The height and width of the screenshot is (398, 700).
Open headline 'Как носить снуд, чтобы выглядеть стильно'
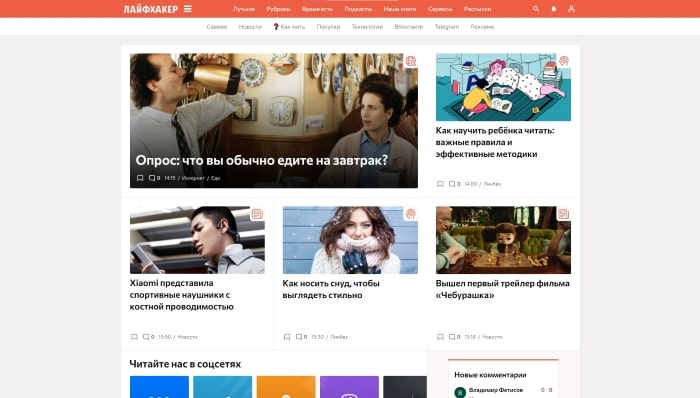pyautogui.click(x=331, y=289)
